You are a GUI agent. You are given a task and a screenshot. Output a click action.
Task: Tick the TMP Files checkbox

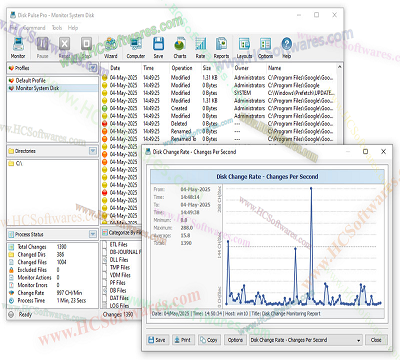click(x=104, y=268)
